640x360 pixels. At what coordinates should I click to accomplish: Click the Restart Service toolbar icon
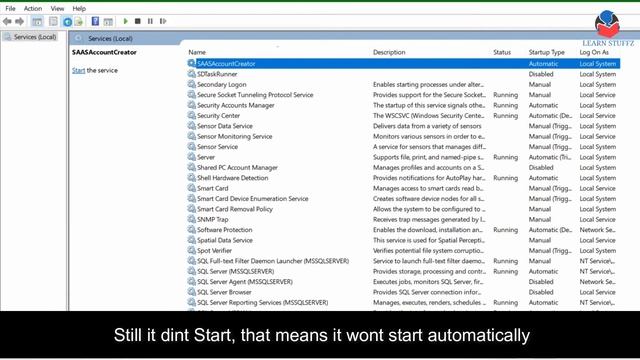[163, 21]
